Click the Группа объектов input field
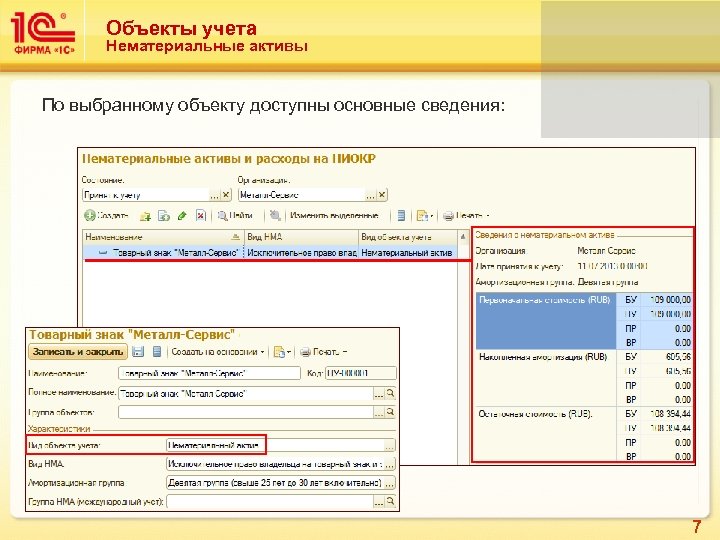Screen dimensions: 720x540 (246, 412)
